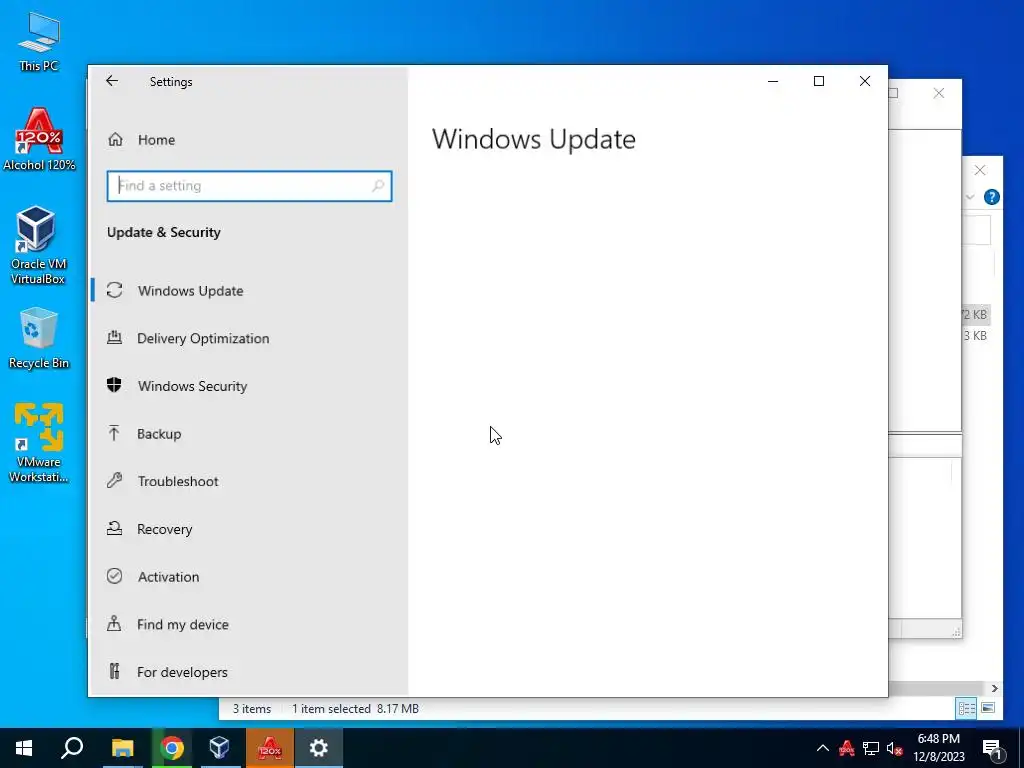Open Delivery Optimization settings
The width and height of the screenshot is (1024, 768).
[202, 338]
